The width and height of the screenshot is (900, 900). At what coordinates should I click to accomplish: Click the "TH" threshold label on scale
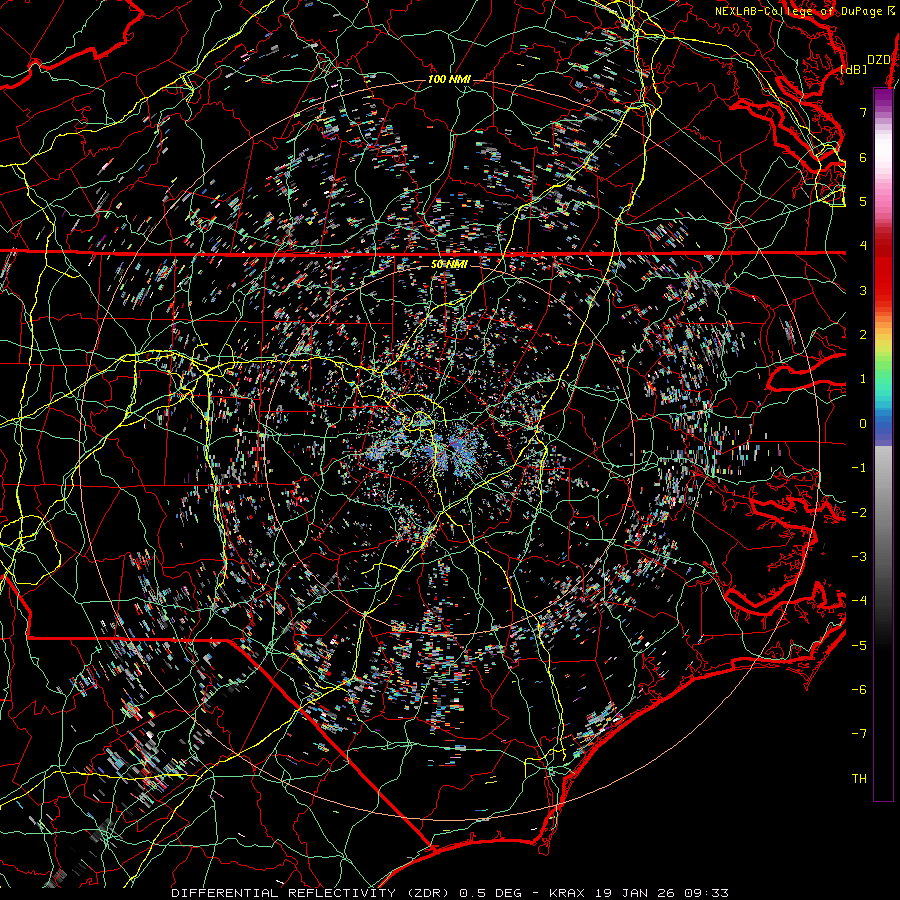click(x=859, y=779)
